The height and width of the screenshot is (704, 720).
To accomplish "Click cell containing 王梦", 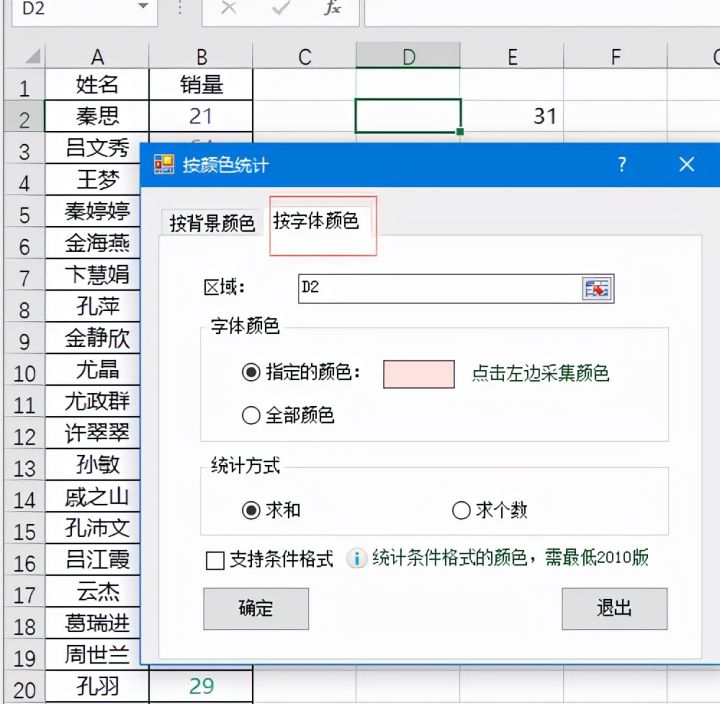I will 93,180.
